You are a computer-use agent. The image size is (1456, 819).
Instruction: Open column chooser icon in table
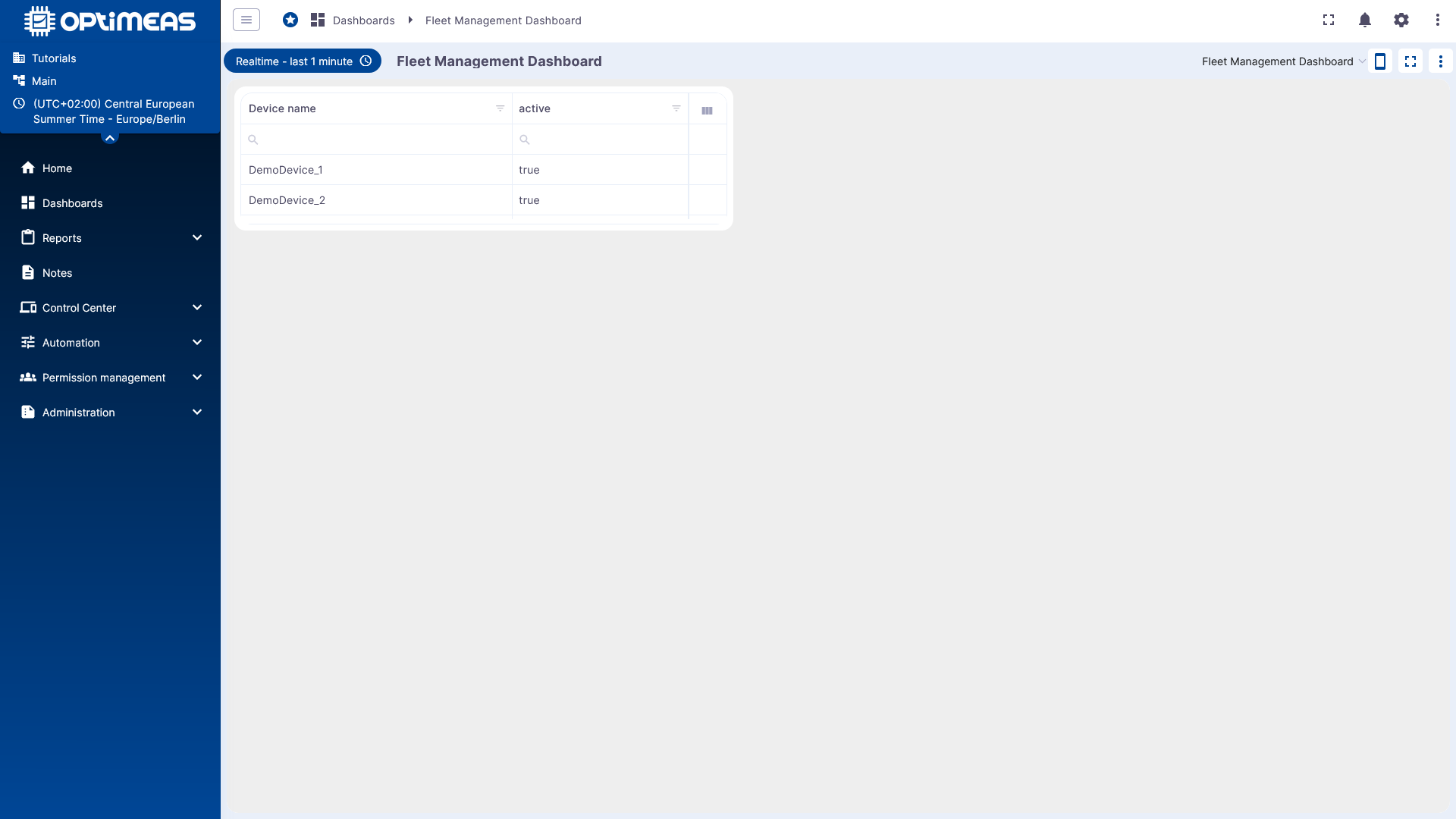point(708,111)
